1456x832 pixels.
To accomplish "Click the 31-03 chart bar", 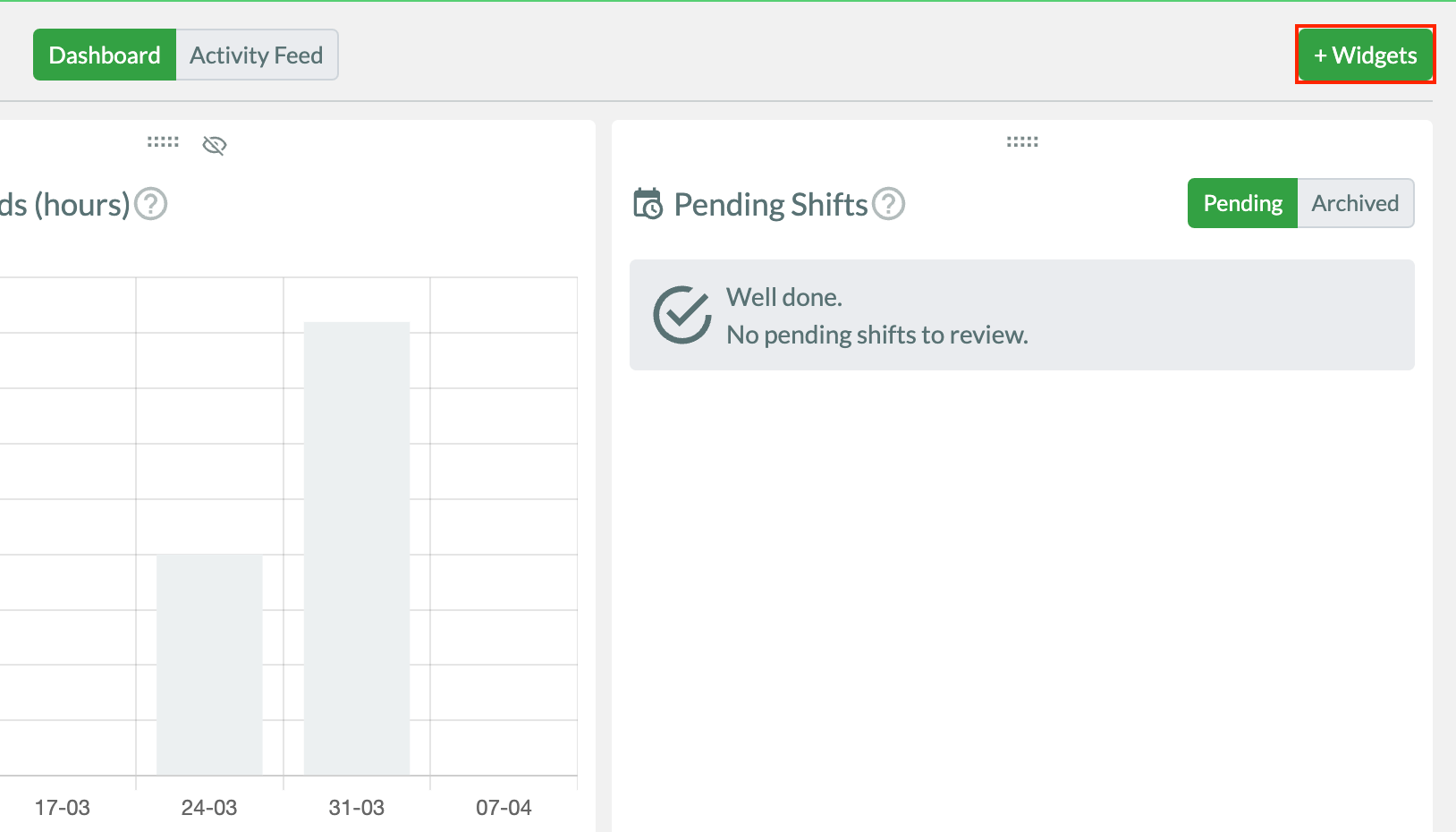I will (357, 548).
